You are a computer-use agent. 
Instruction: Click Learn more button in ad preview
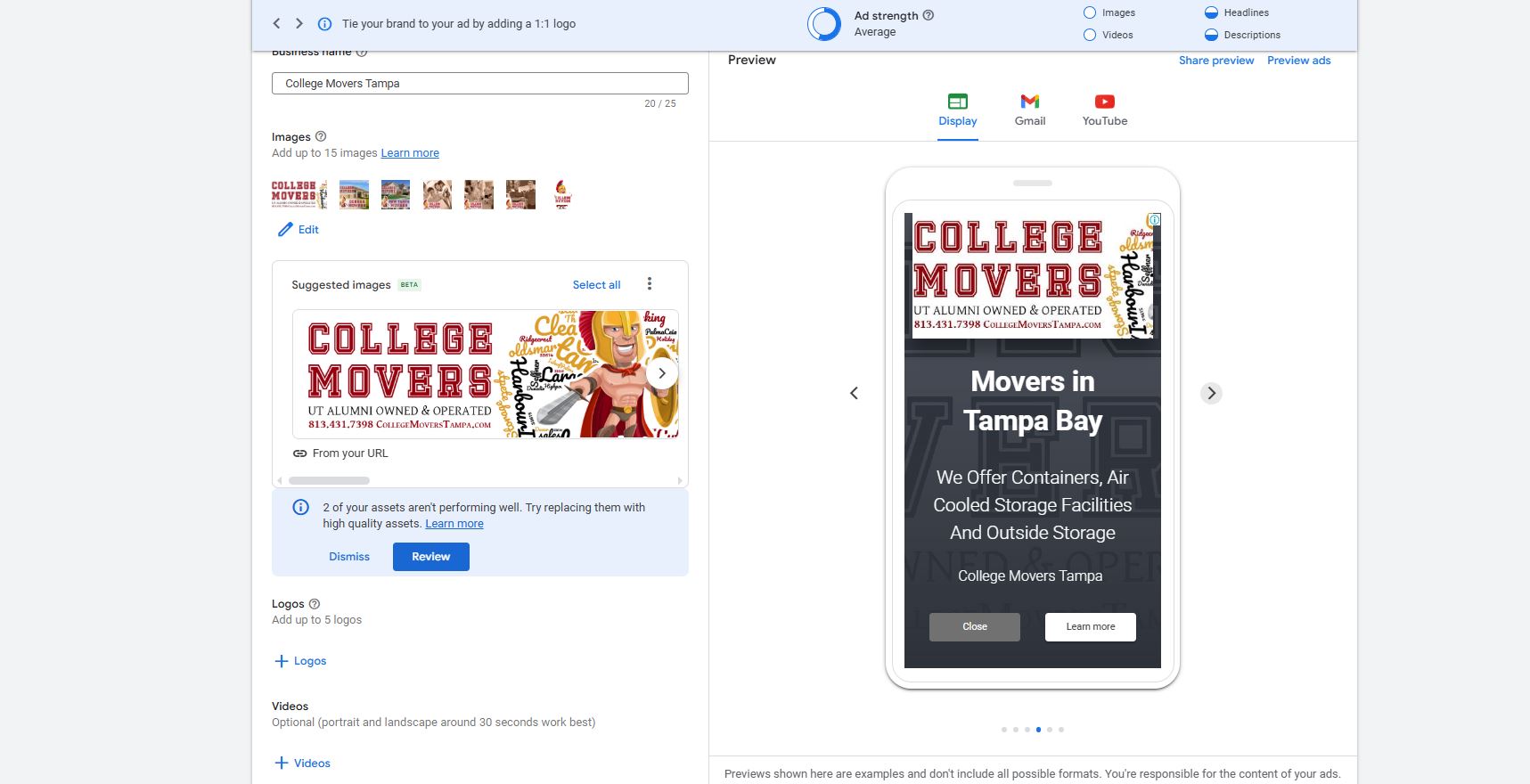point(1091,627)
